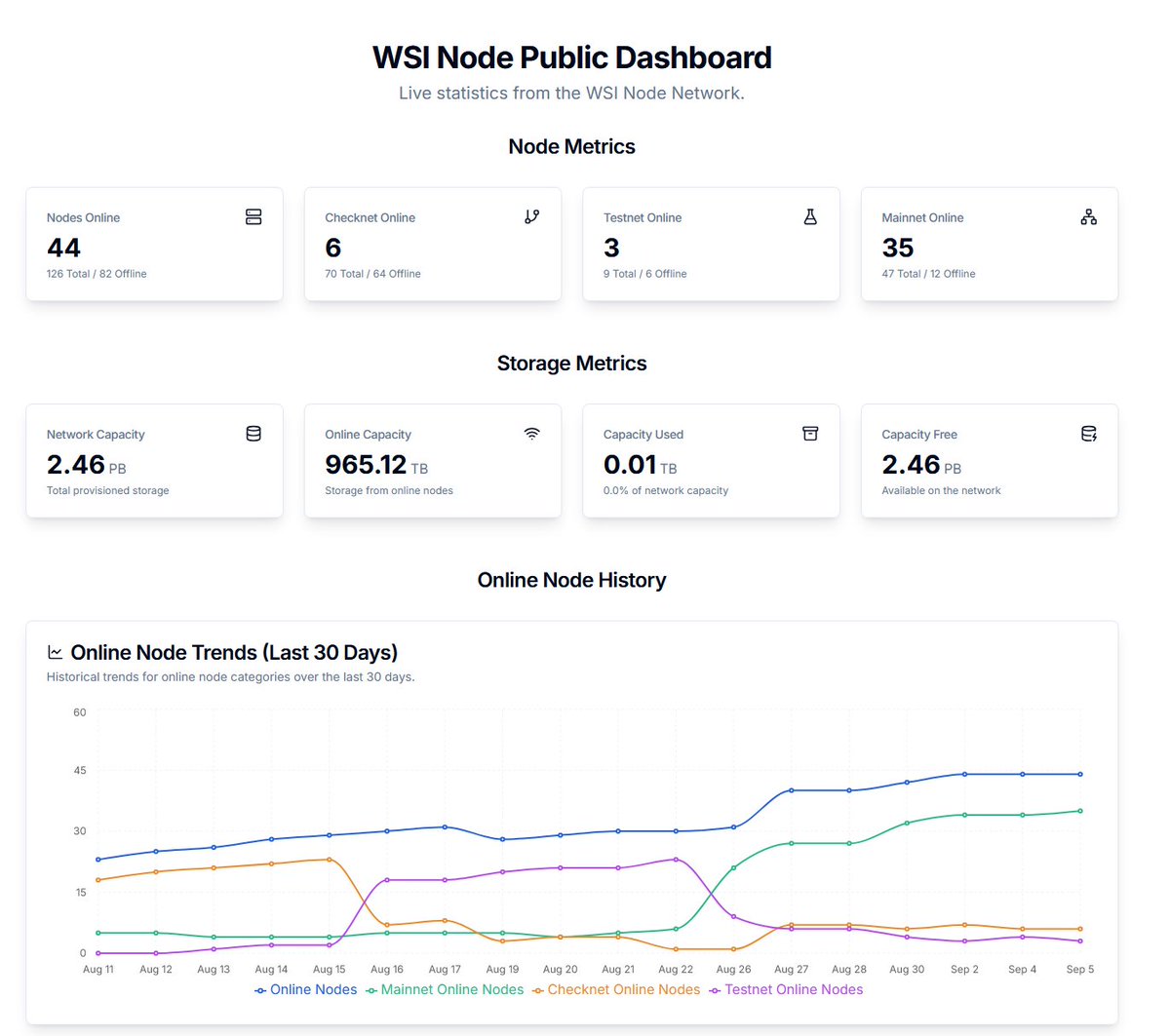Click the network icon in Mainnet Online card

coord(1088,216)
